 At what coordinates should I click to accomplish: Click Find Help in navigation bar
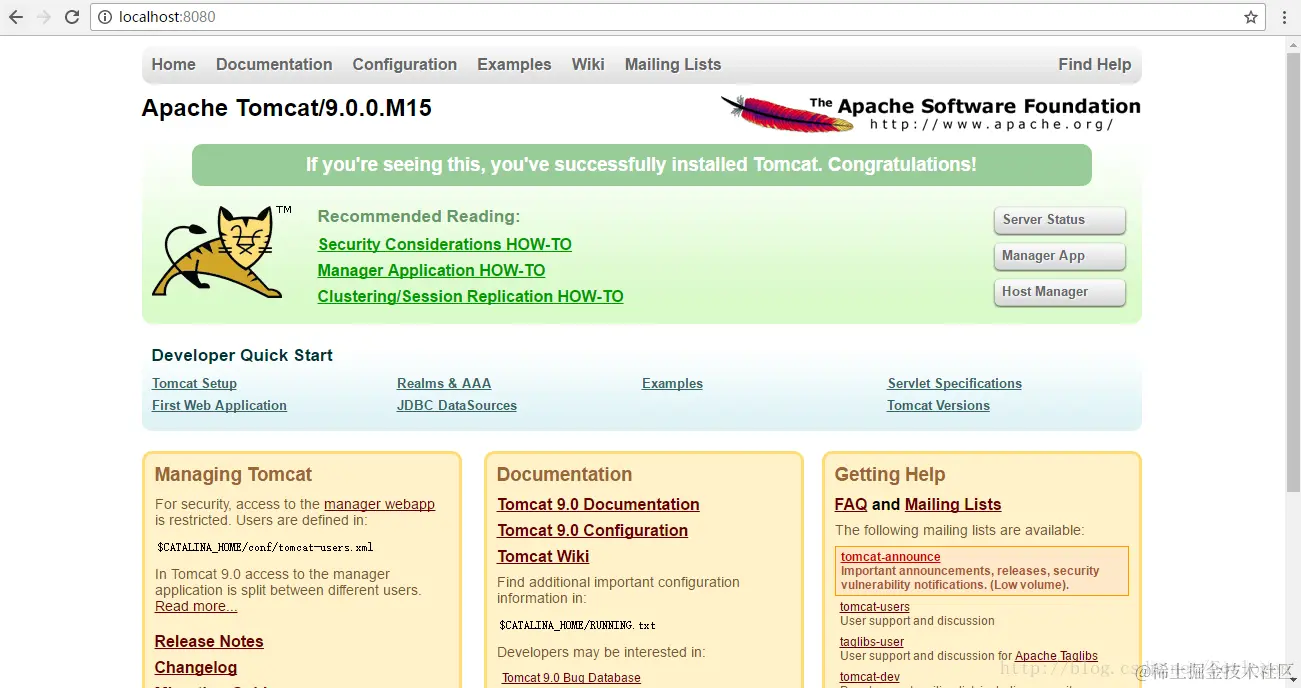1094,64
